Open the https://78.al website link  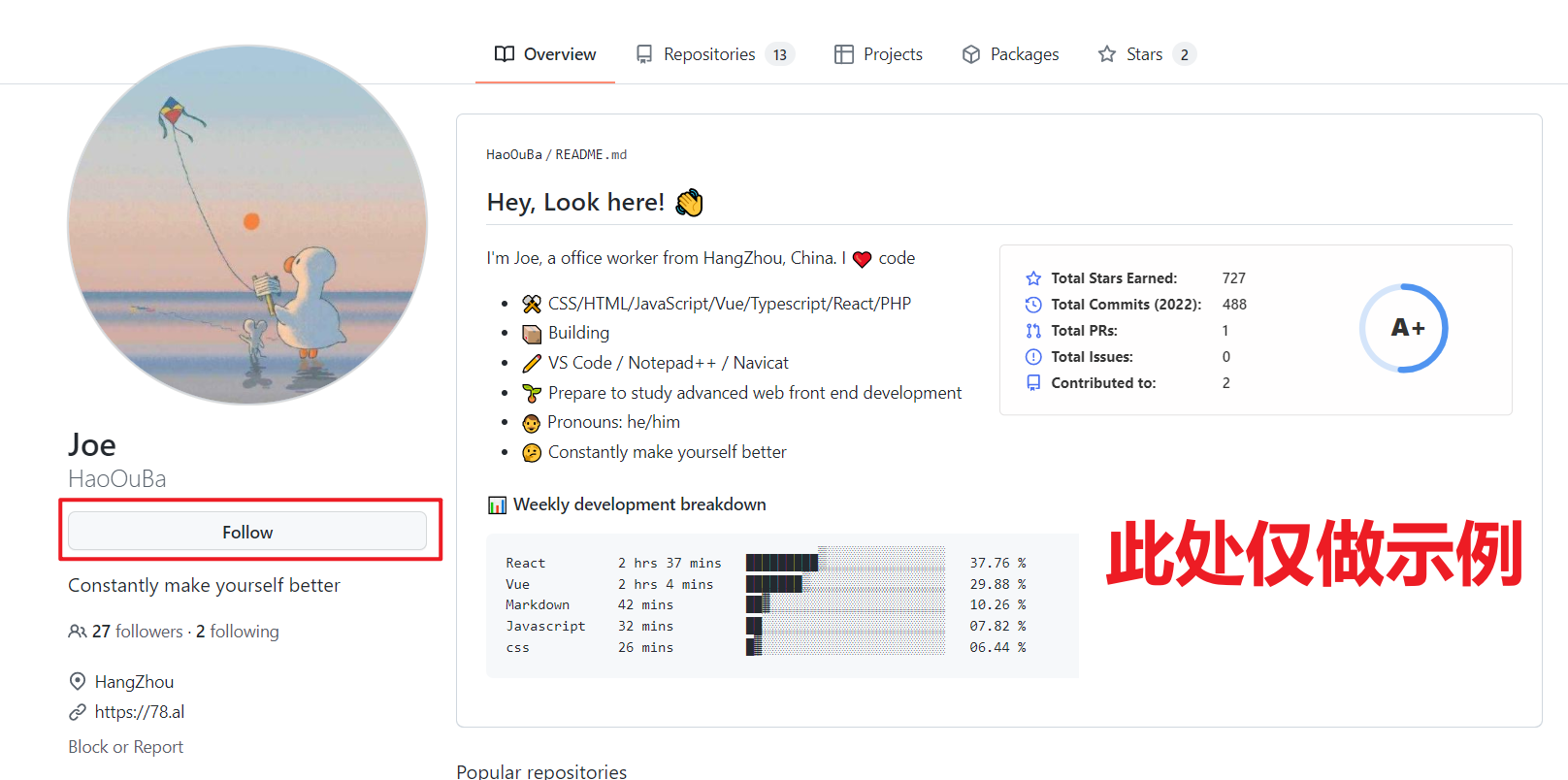(140, 712)
